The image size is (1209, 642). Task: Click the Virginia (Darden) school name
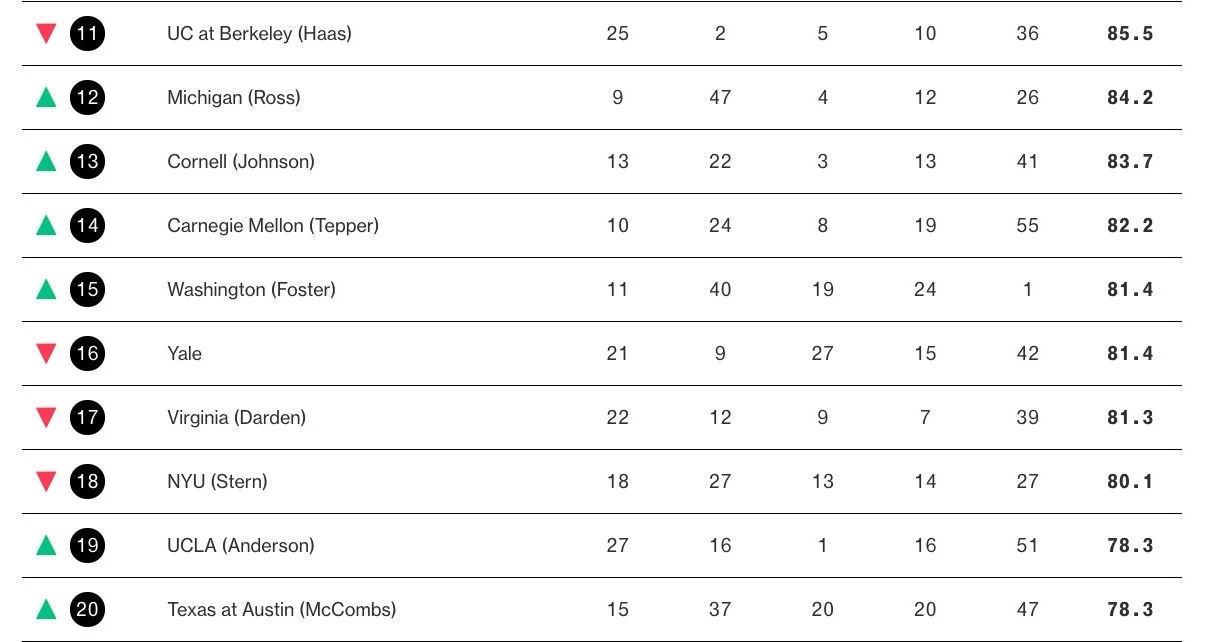click(236, 417)
